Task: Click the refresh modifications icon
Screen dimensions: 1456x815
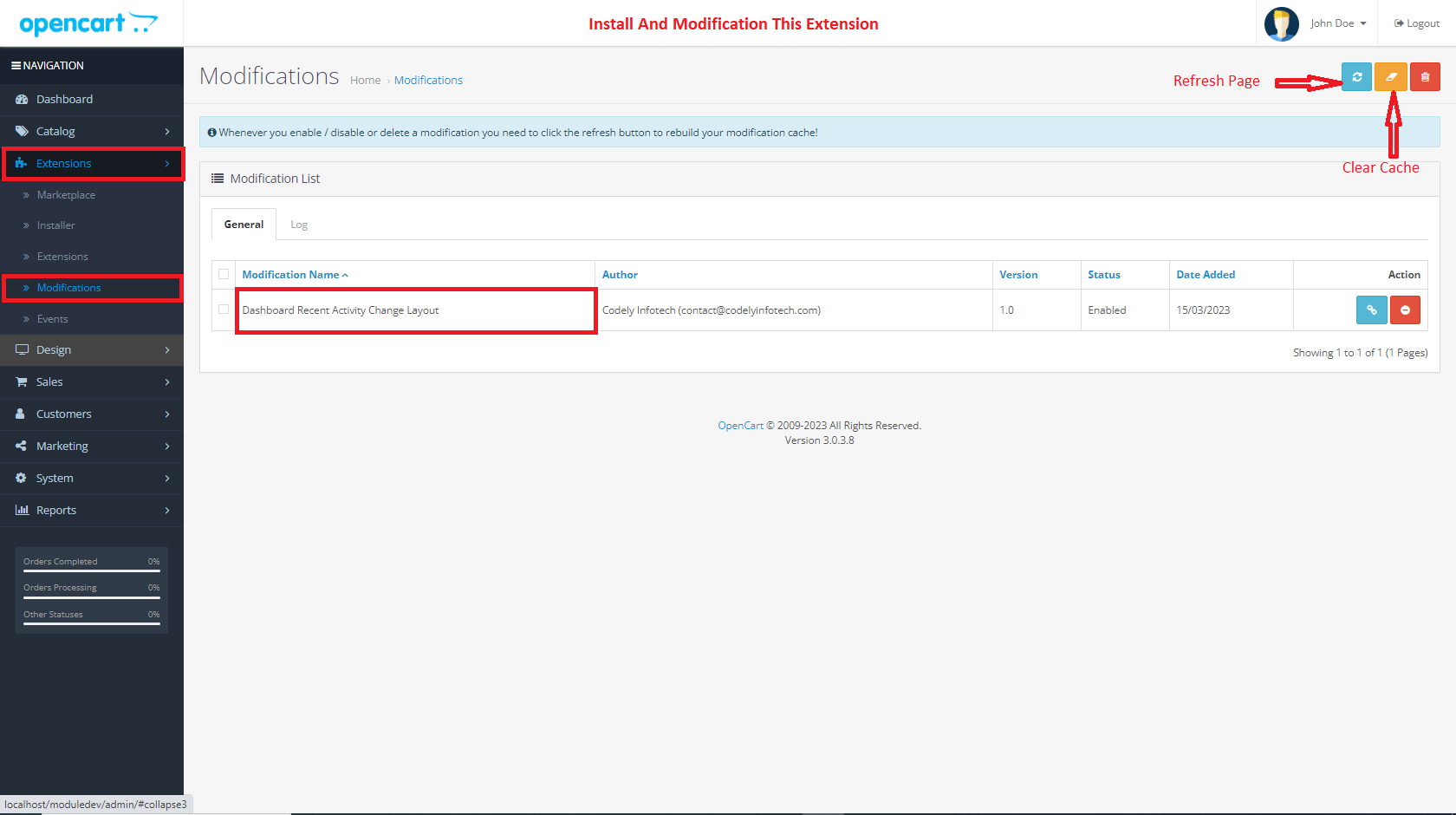Action: (1356, 76)
